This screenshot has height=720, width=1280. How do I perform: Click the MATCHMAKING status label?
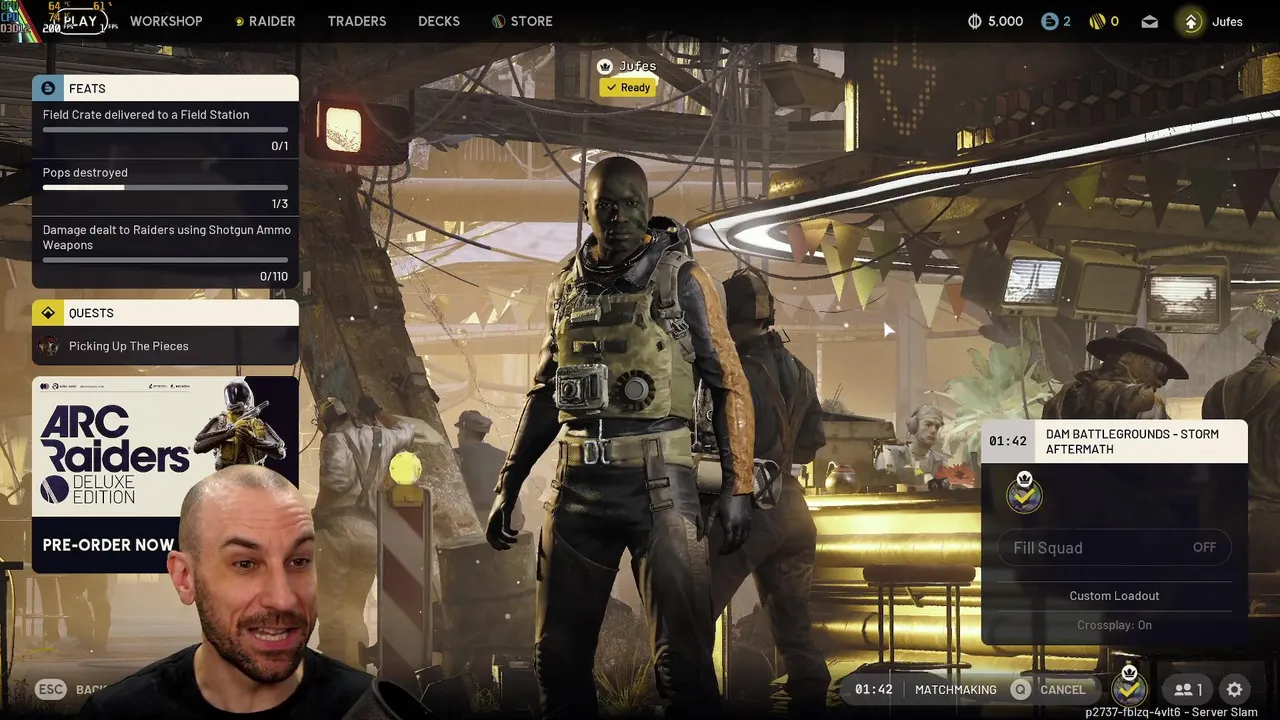(x=956, y=689)
